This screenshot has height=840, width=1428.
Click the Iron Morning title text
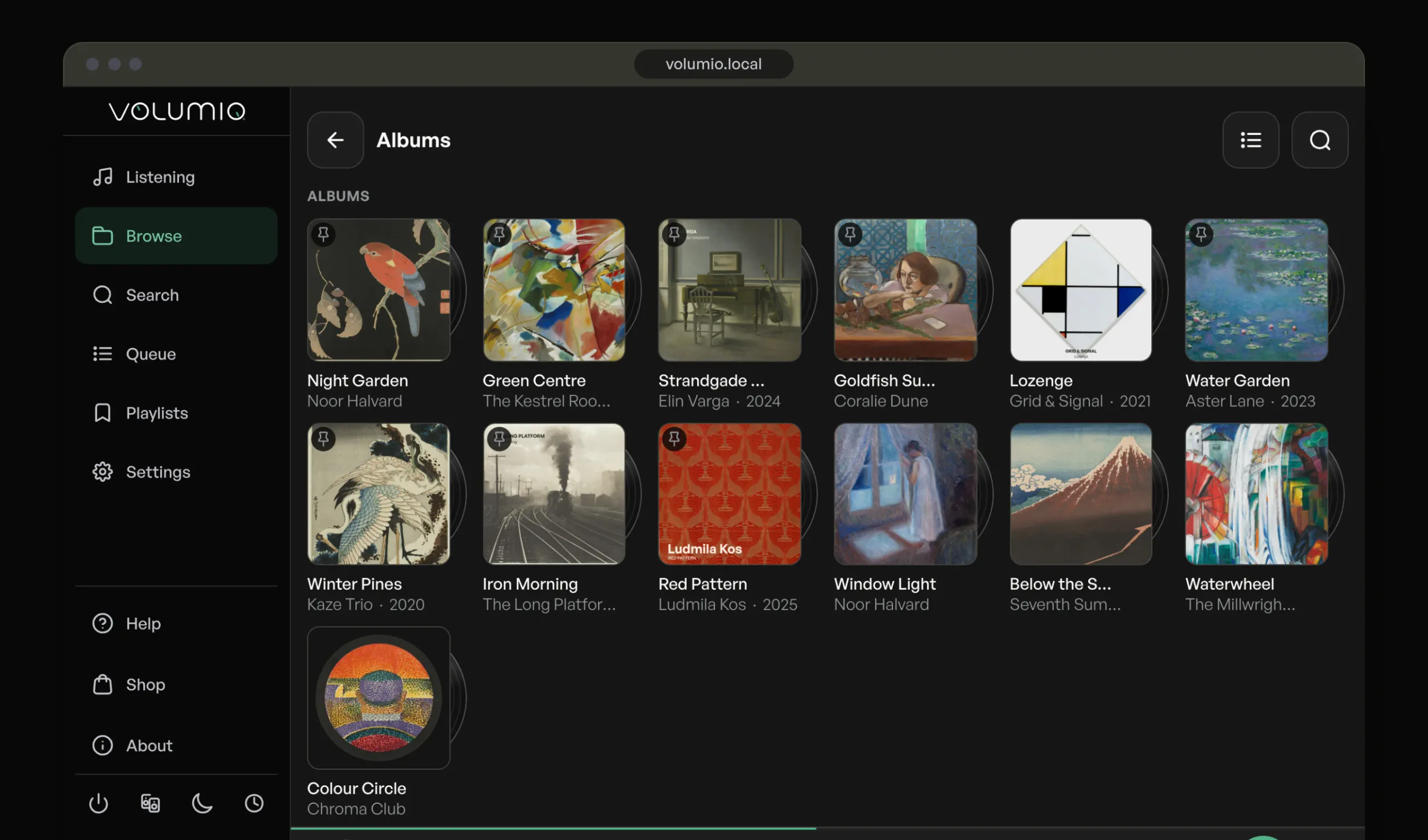(x=530, y=584)
